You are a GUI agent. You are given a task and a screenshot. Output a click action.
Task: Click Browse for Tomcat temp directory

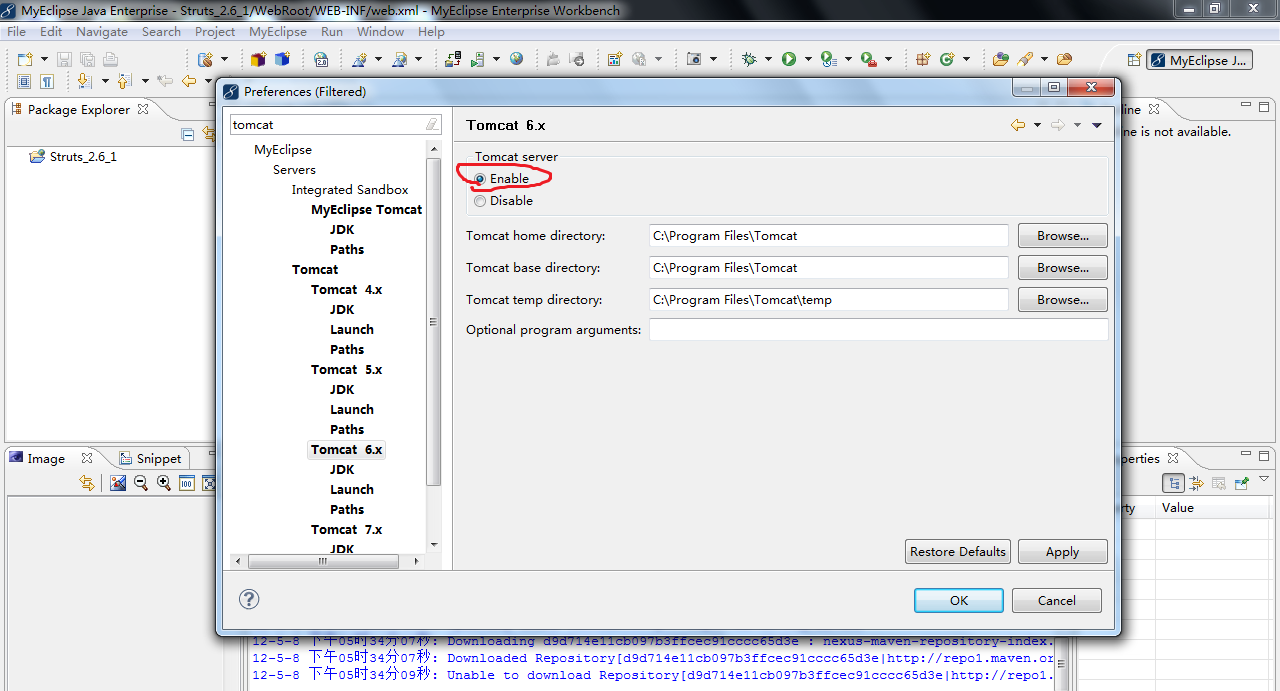point(1062,300)
